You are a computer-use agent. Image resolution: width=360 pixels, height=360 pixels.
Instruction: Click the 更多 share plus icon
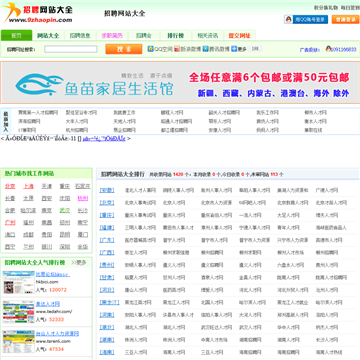pos(234,49)
